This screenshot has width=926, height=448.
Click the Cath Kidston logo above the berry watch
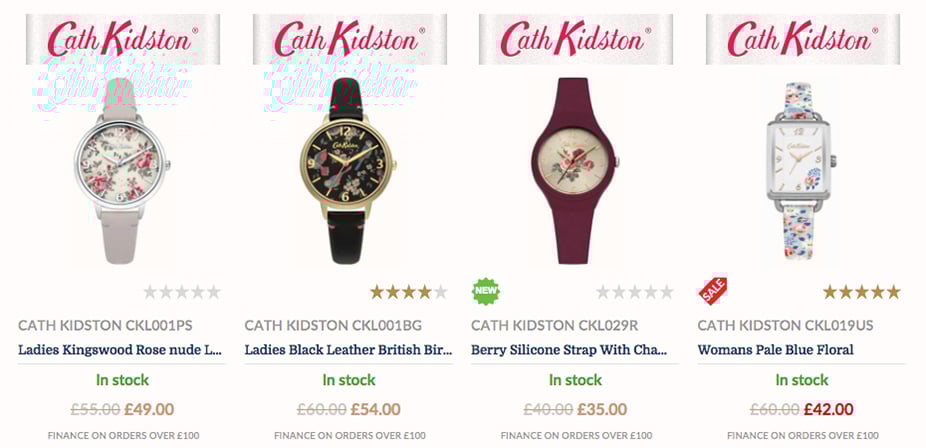[x=576, y=40]
